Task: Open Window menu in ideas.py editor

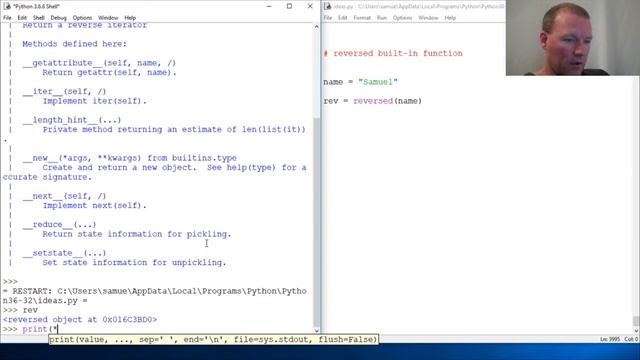Action: (428, 18)
